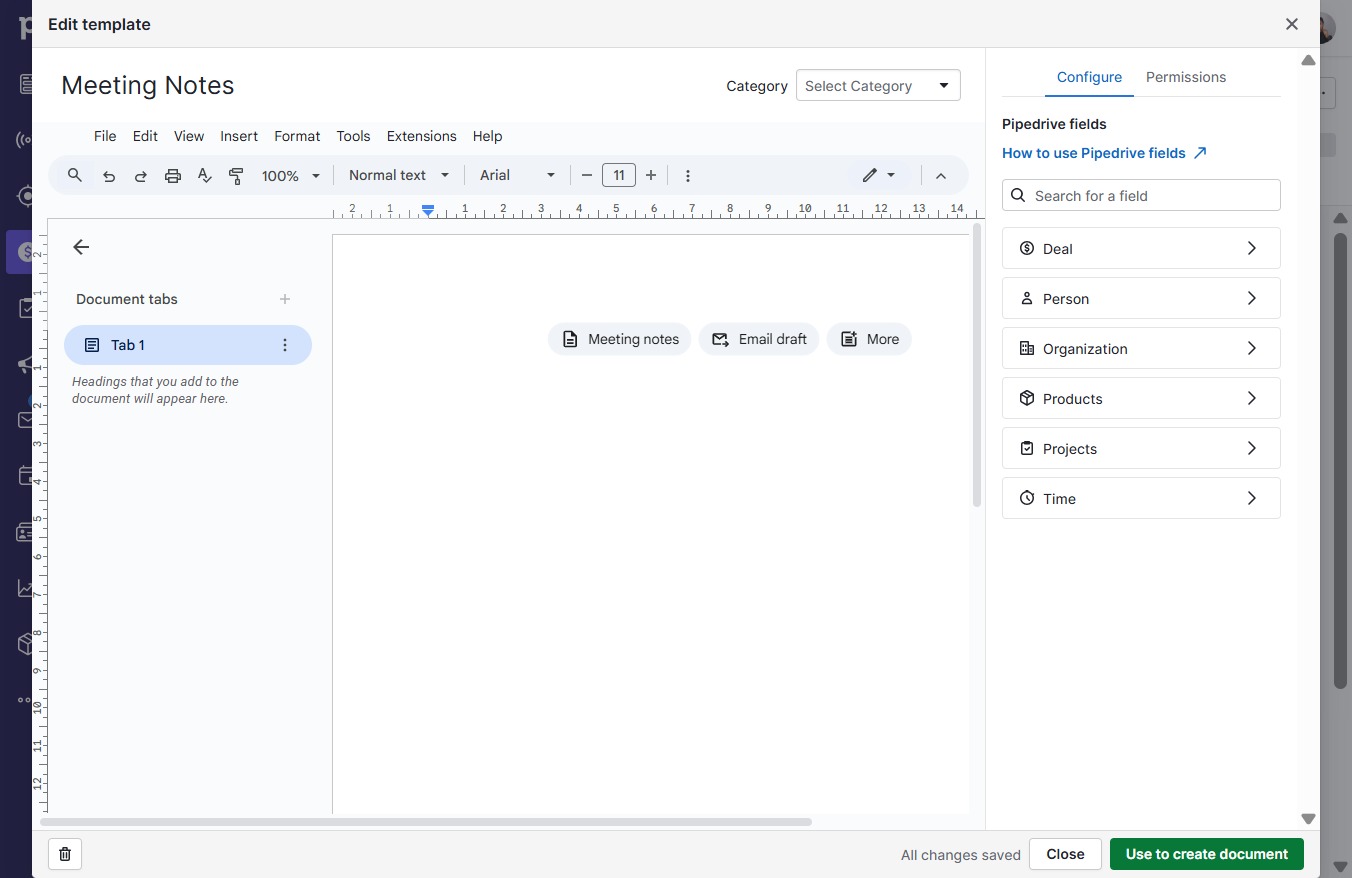Run spelling and grammar check
This screenshot has width=1352, height=878.
click(x=205, y=176)
